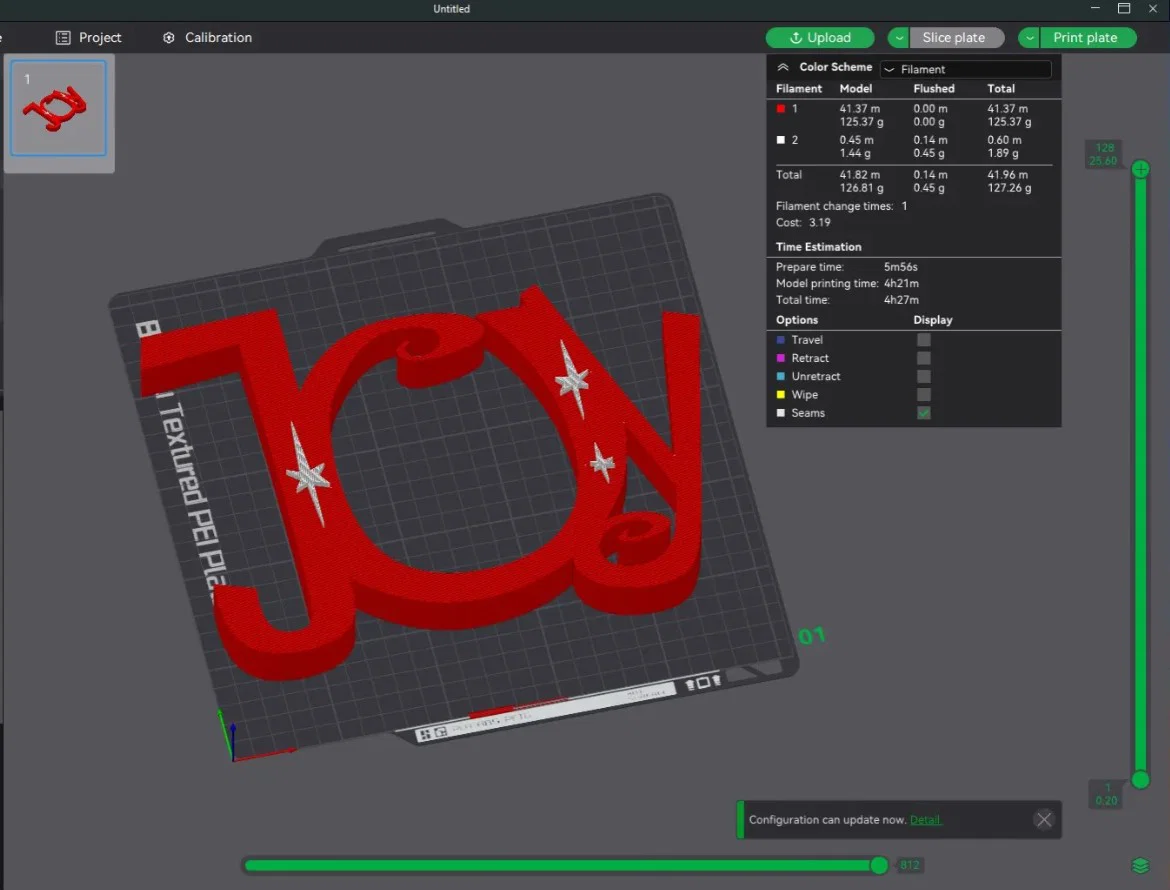Enable Unretract display checkbox
The image size is (1170, 890).
click(924, 376)
